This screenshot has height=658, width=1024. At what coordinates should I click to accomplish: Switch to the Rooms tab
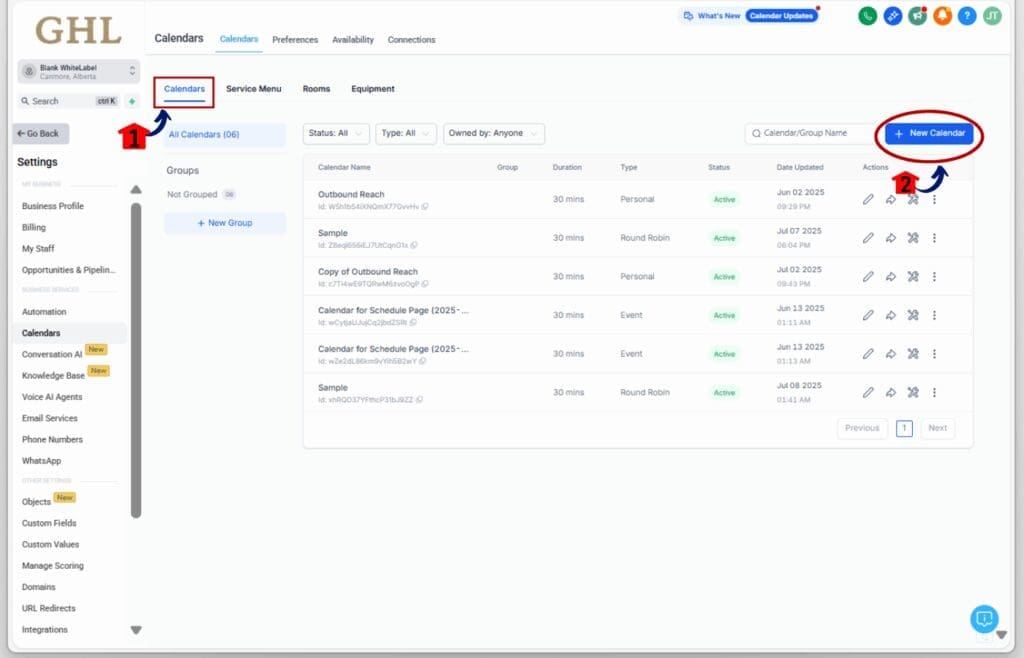click(x=316, y=89)
